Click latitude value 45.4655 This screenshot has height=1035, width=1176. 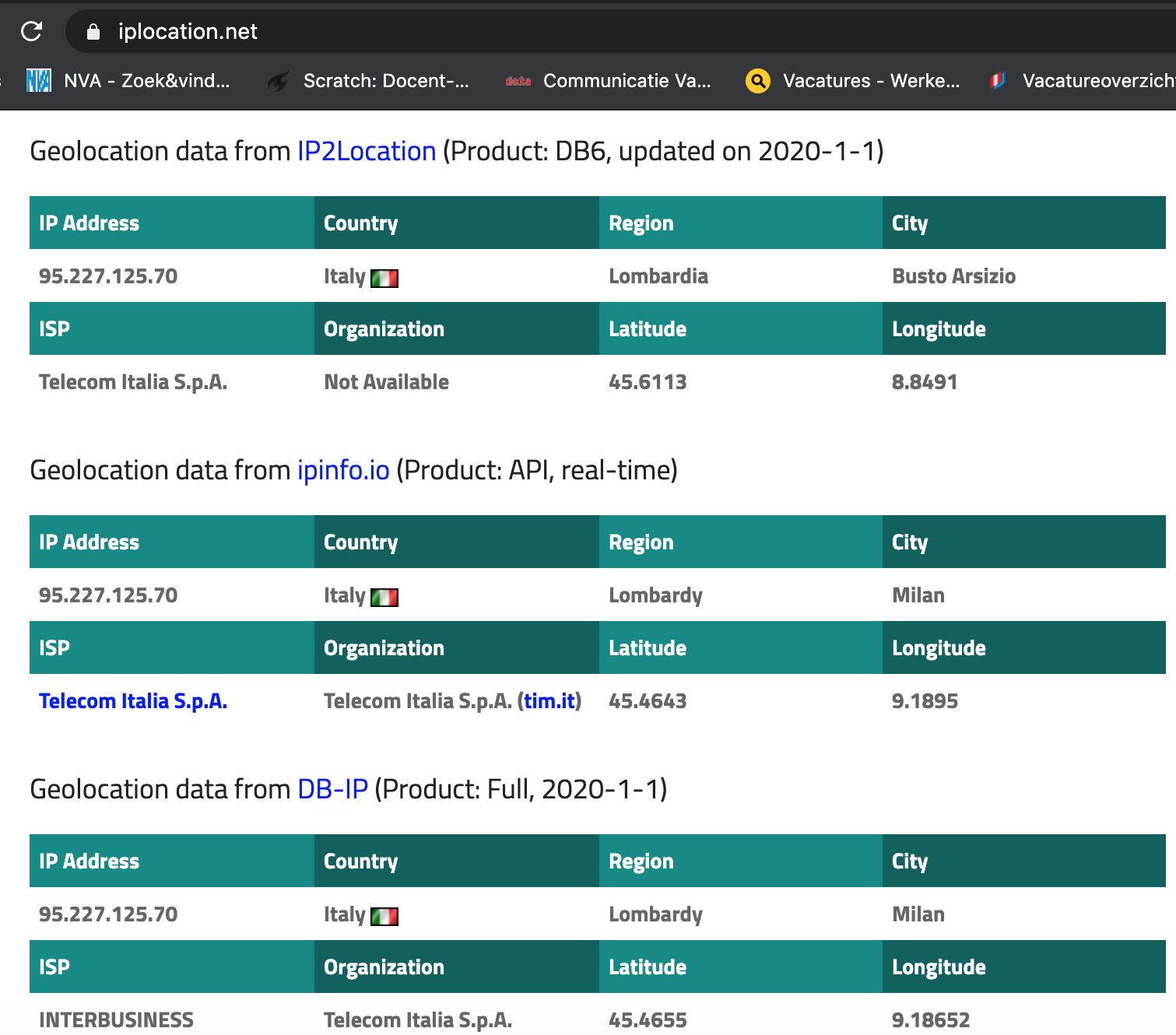click(x=648, y=1020)
